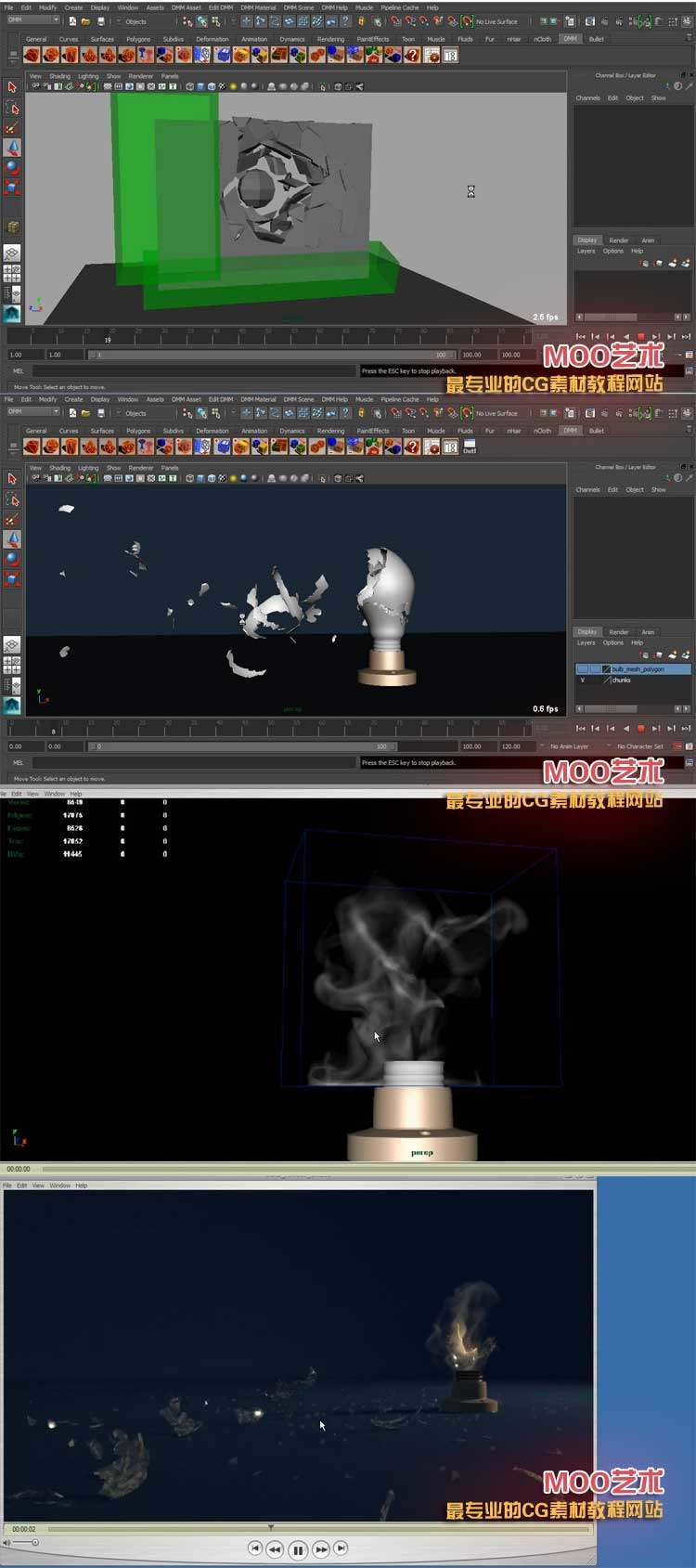Switch to the Bullet shelf tab in top Maya
Image resolution: width=696 pixels, height=1568 pixels.
click(597, 39)
